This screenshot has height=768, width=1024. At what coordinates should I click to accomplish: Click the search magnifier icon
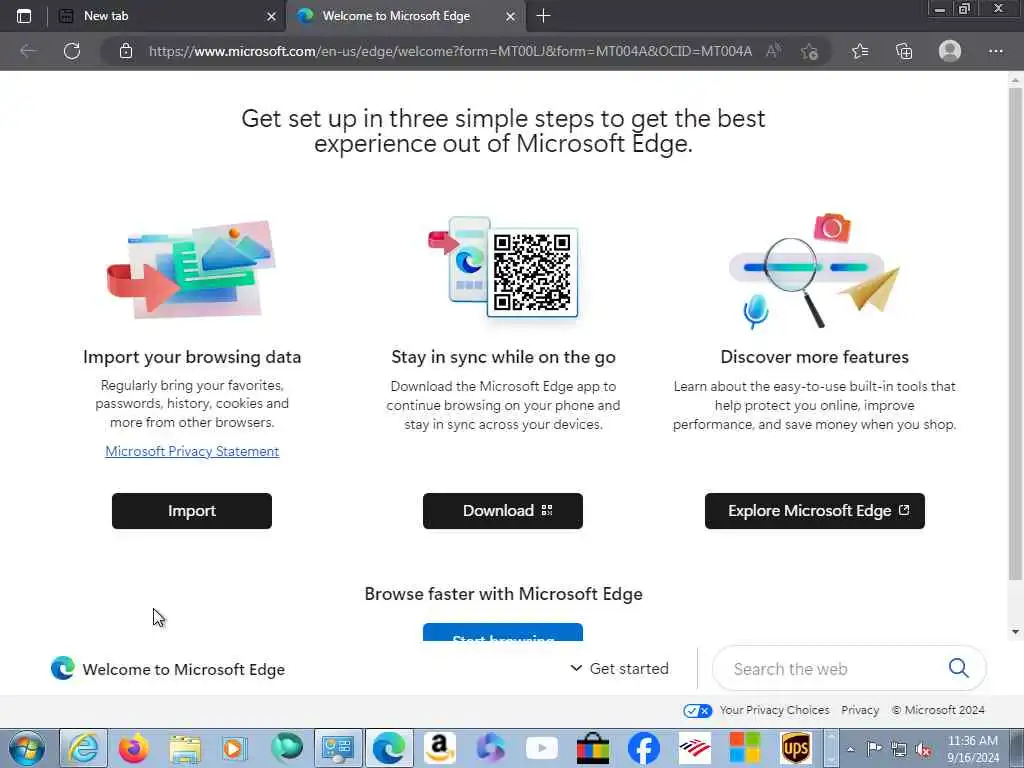tap(959, 668)
